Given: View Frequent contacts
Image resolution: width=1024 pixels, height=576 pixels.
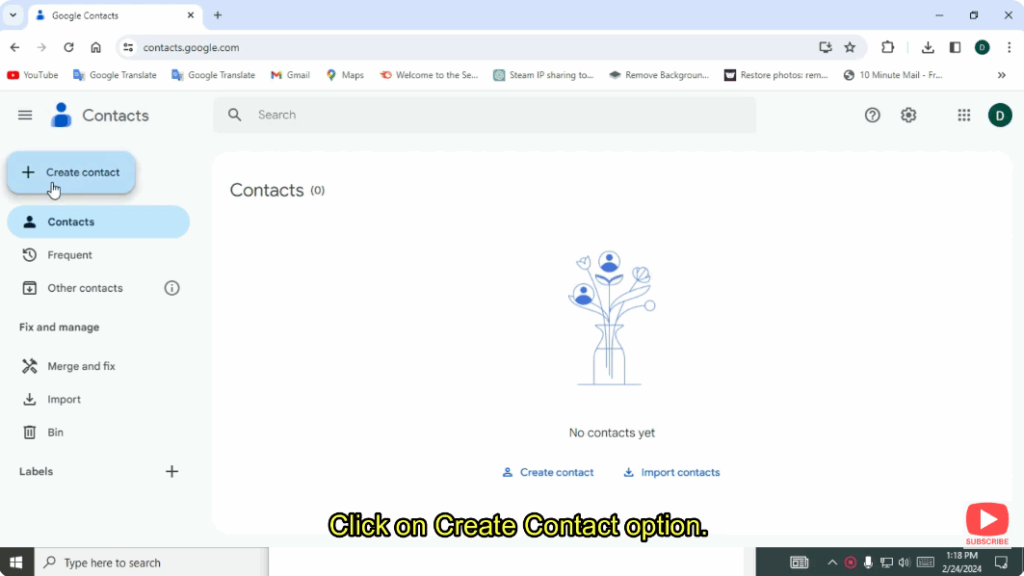Looking at the screenshot, I should [68, 254].
